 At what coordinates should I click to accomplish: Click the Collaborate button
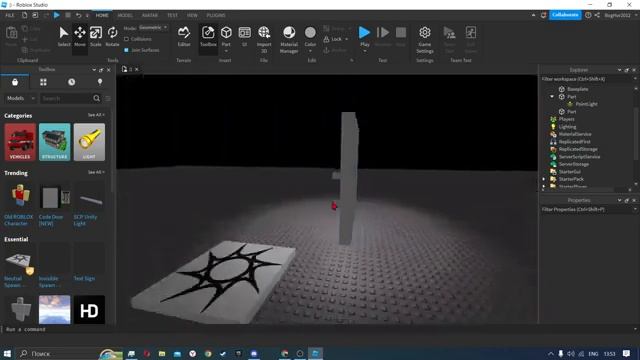[x=565, y=15]
